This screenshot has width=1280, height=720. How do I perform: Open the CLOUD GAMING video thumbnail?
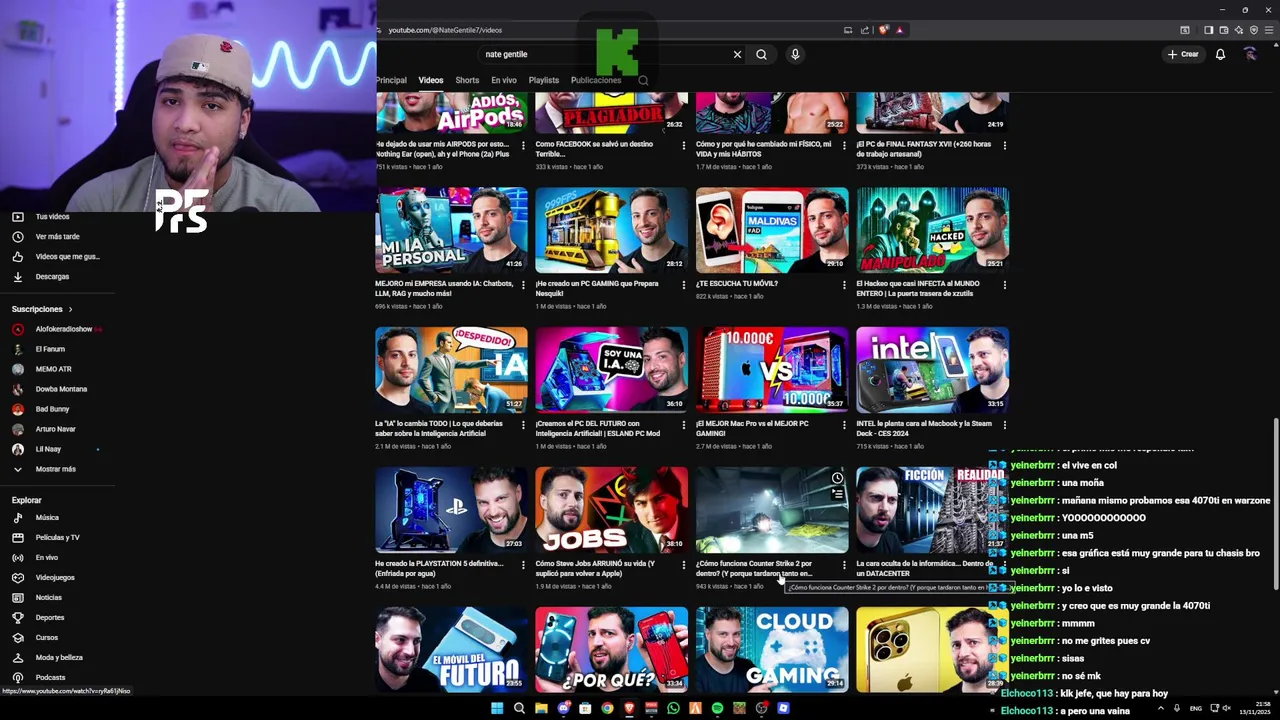point(772,650)
